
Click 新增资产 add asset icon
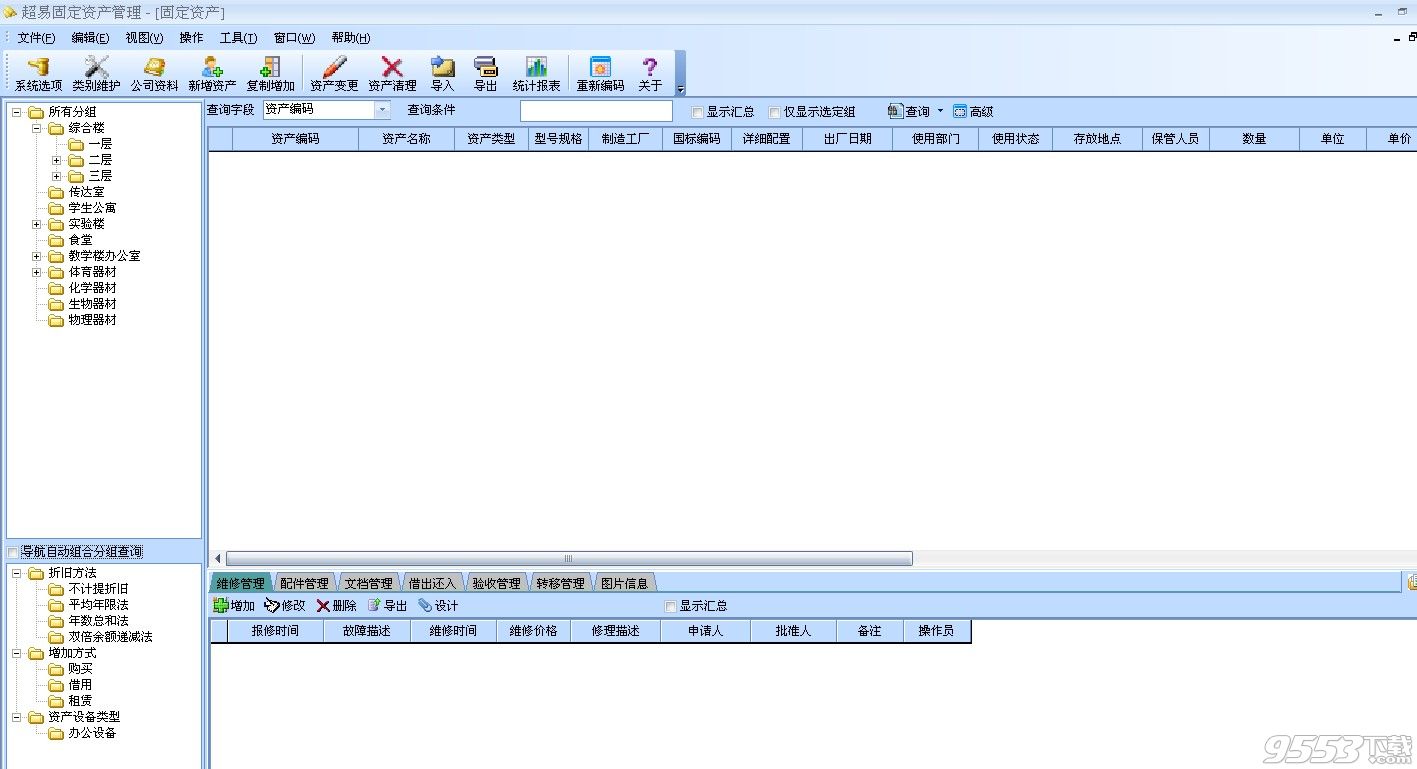click(x=212, y=74)
